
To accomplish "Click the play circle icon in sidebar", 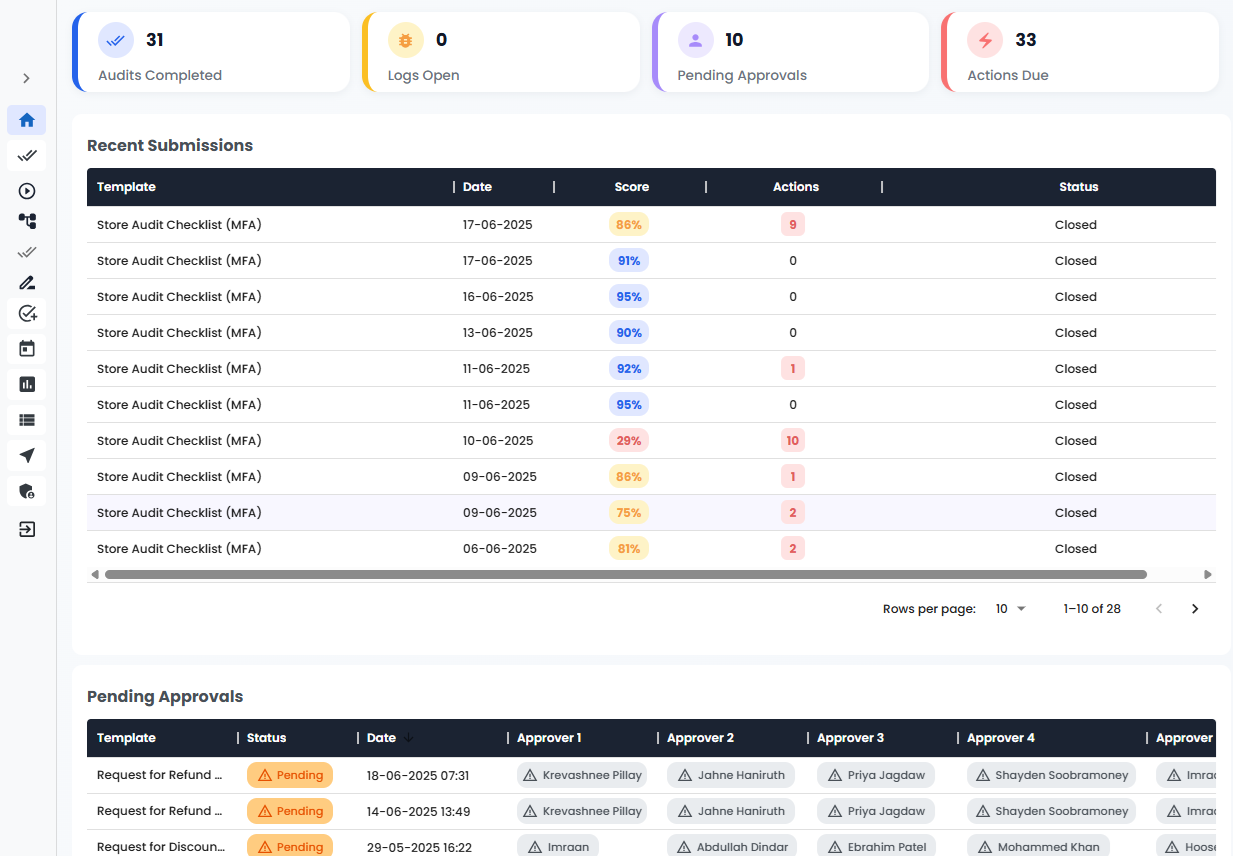I will point(27,191).
